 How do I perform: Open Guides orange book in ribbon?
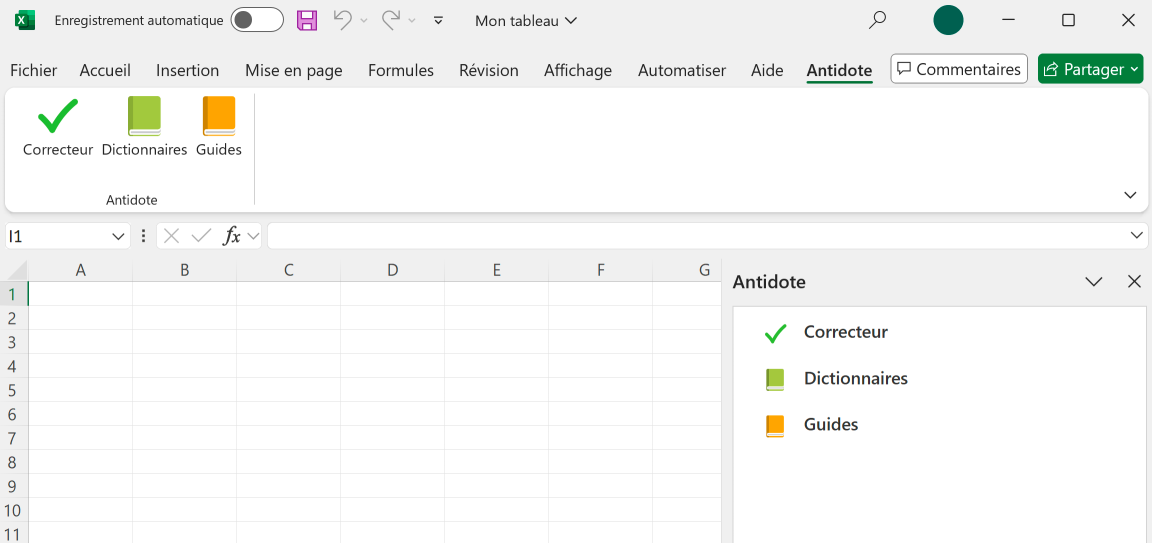pyautogui.click(x=218, y=117)
